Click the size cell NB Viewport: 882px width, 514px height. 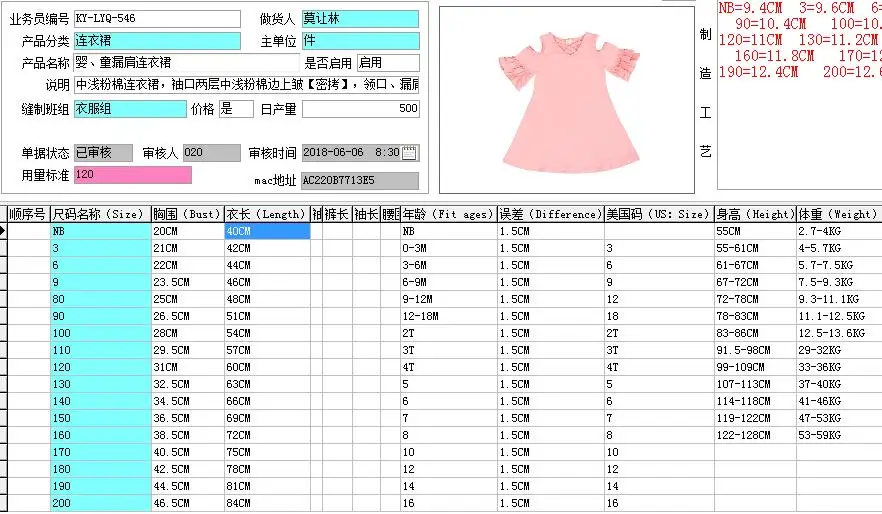click(x=100, y=231)
